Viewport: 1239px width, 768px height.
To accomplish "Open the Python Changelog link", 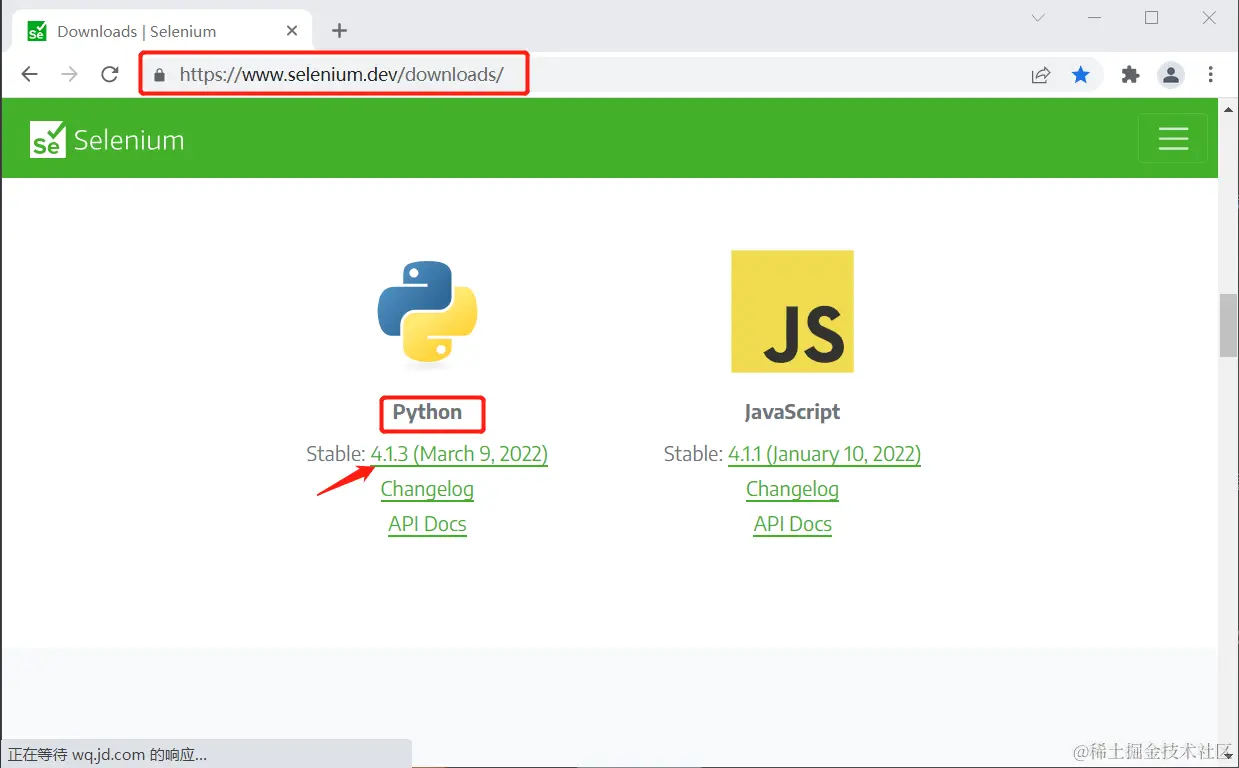I will (427, 489).
